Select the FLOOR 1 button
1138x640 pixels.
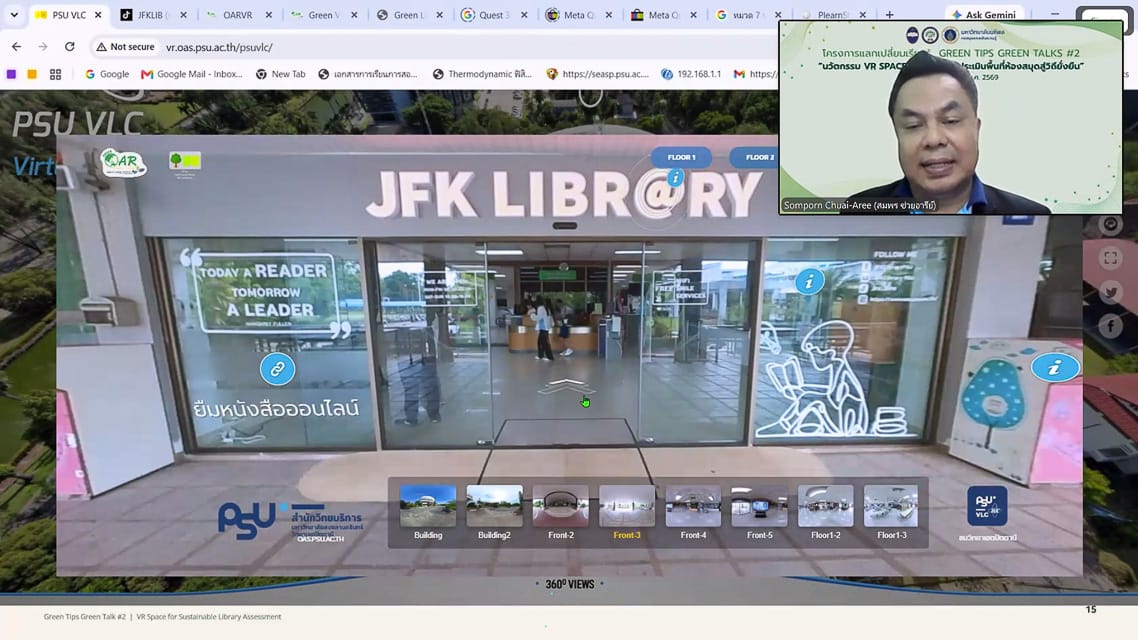(x=681, y=157)
